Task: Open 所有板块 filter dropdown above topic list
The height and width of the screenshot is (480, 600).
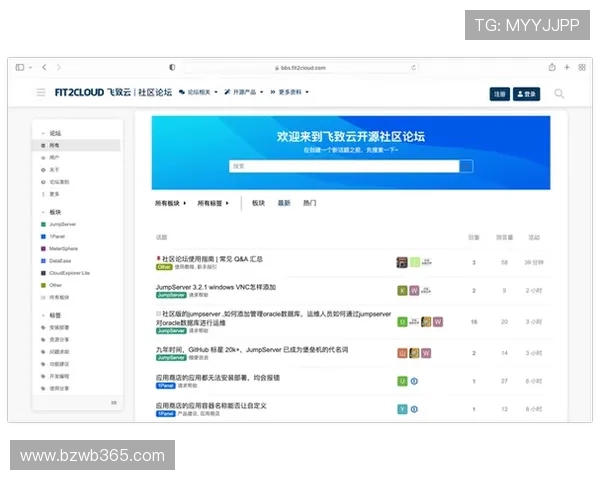Action: [170, 203]
